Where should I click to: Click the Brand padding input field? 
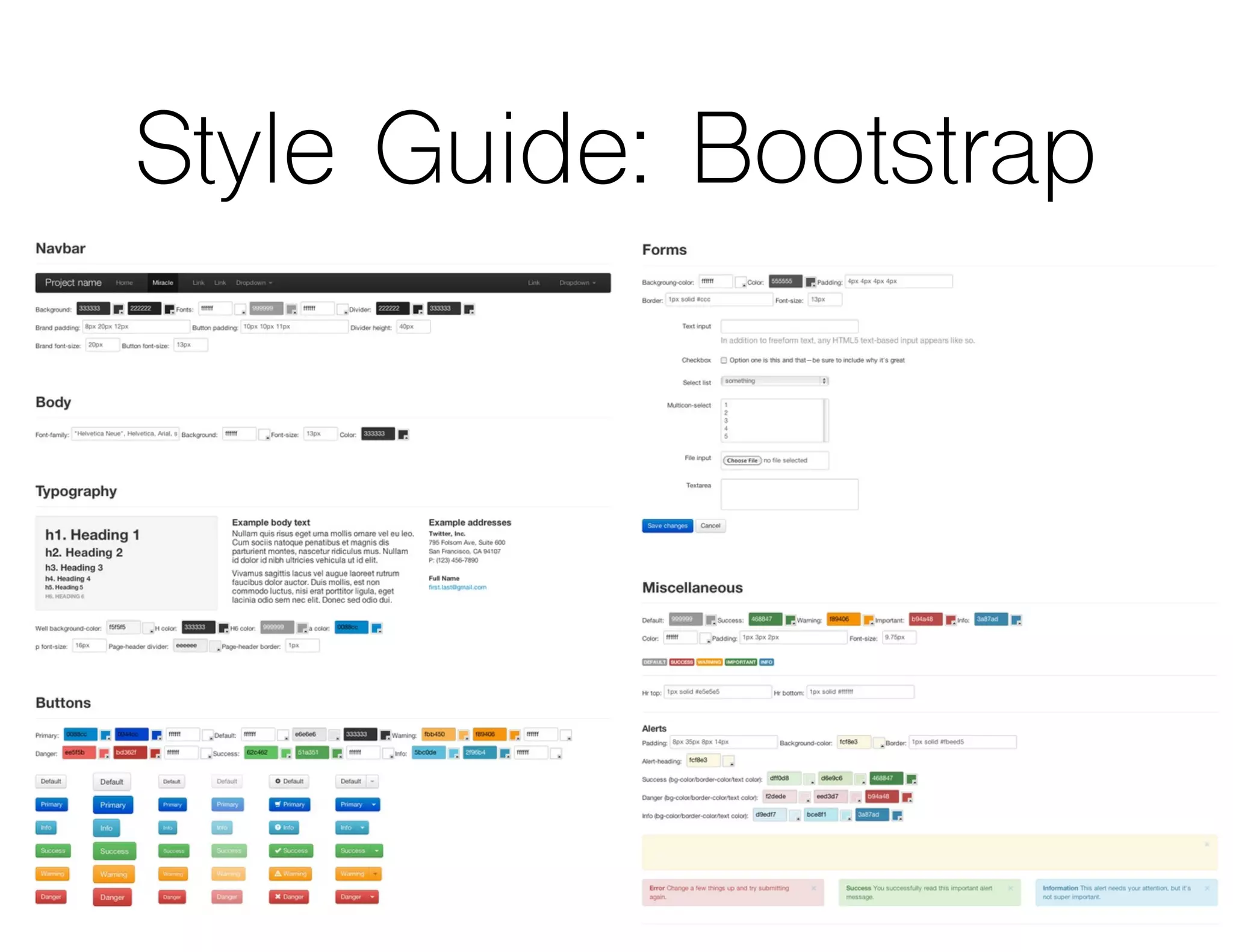point(136,327)
